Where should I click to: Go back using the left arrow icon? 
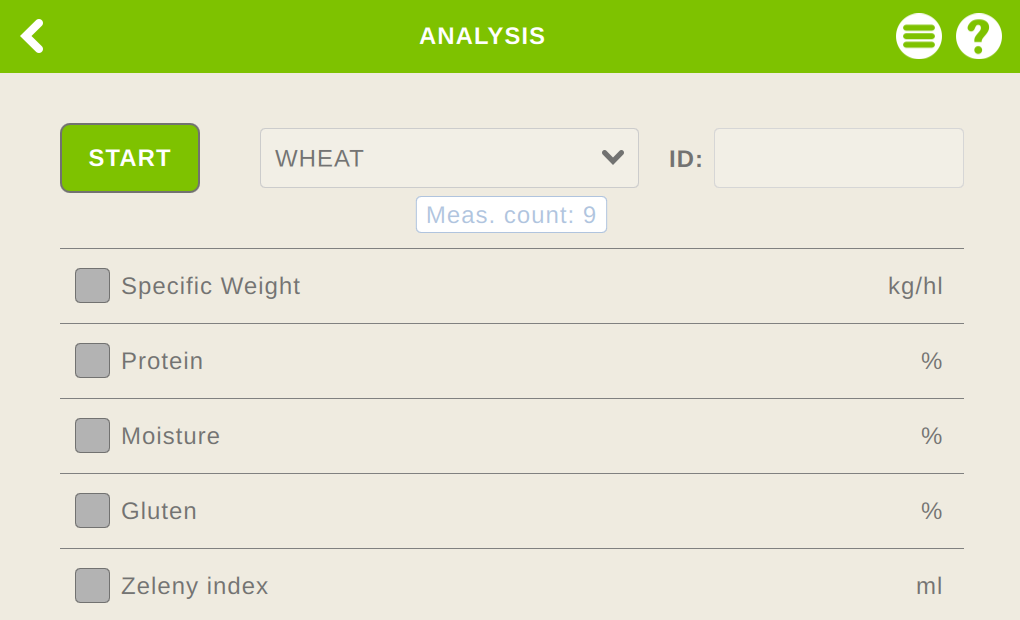coord(32,36)
